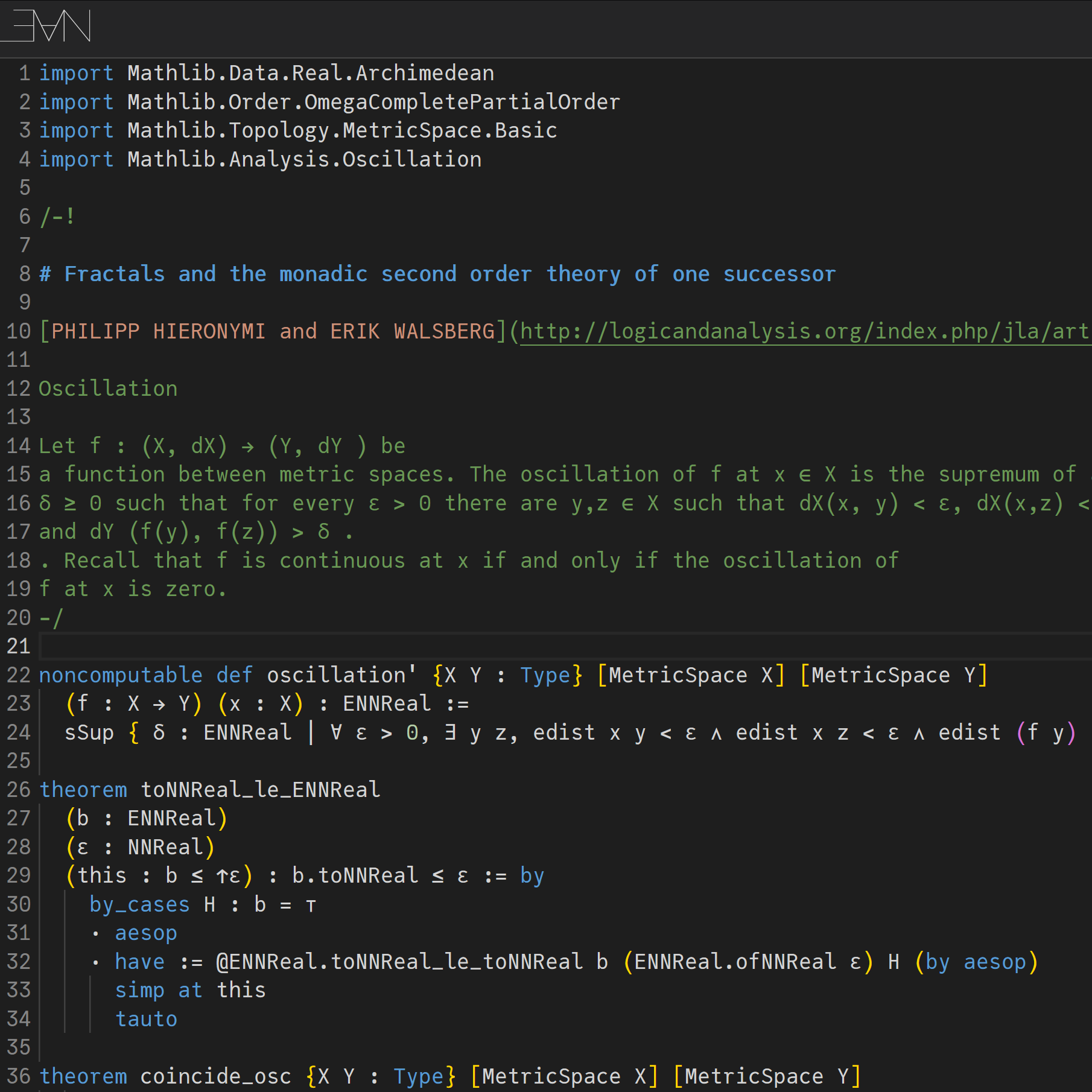Image resolution: width=1092 pixels, height=1092 pixels.
Task: Click the word Mathlib.Data.Real.Archimedean
Action: point(311,73)
